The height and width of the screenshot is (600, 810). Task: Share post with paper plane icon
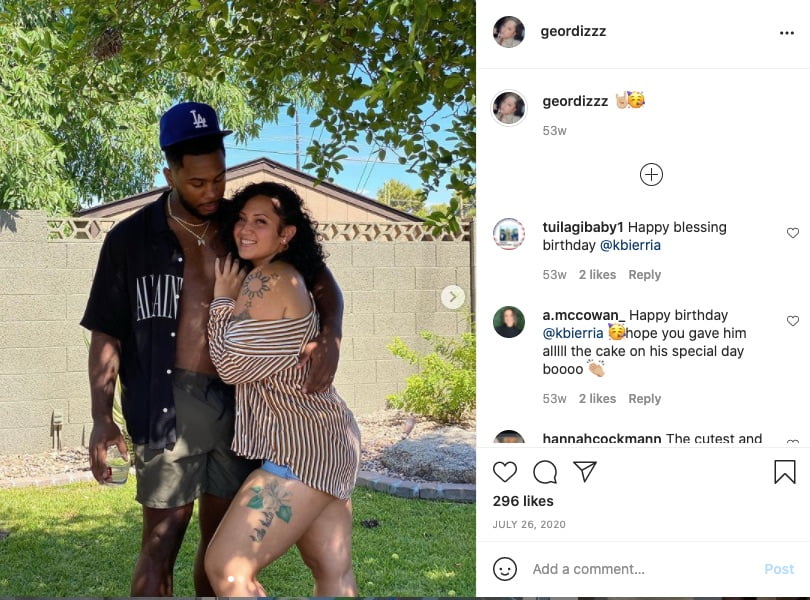pyautogui.click(x=585, y=471)
